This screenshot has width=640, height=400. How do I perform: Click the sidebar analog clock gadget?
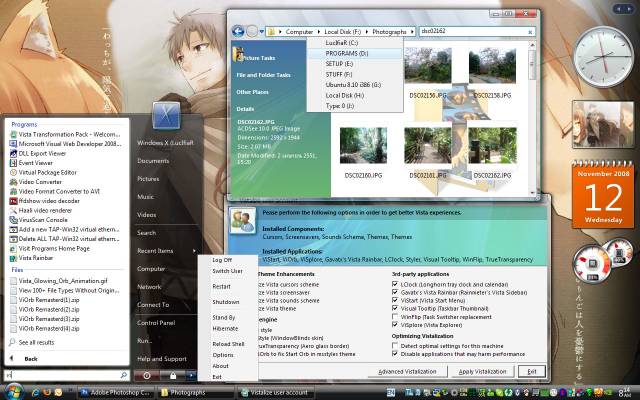click(x=603, y=57)
